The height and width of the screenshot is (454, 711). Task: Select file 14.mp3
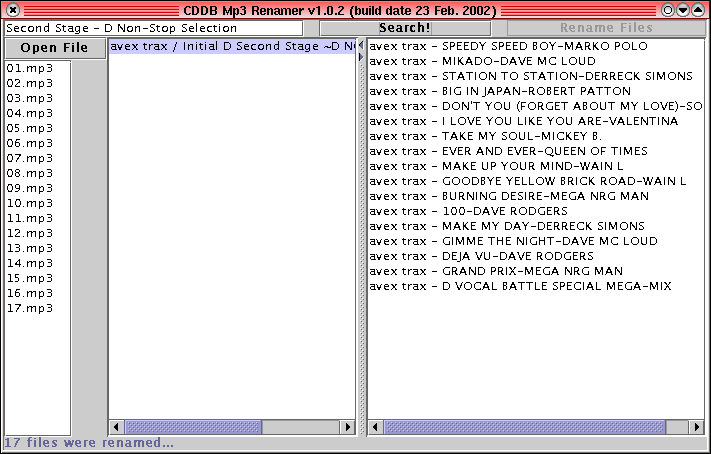pos(37,263)
